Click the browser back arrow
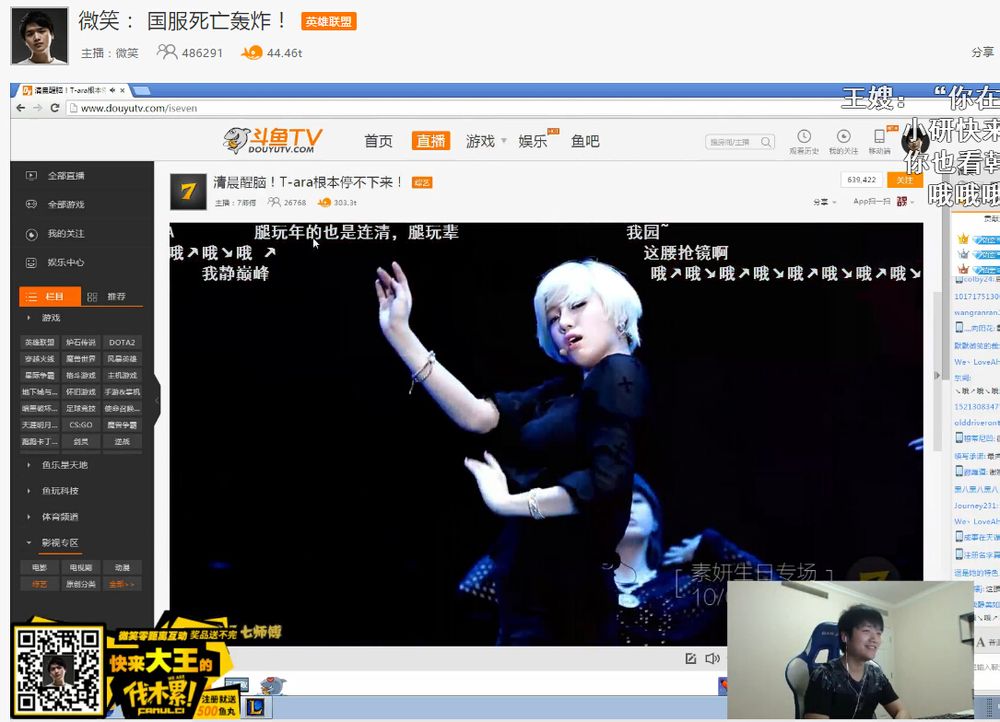This screenshot has width=1000, height=722. (x=21, y=108)
